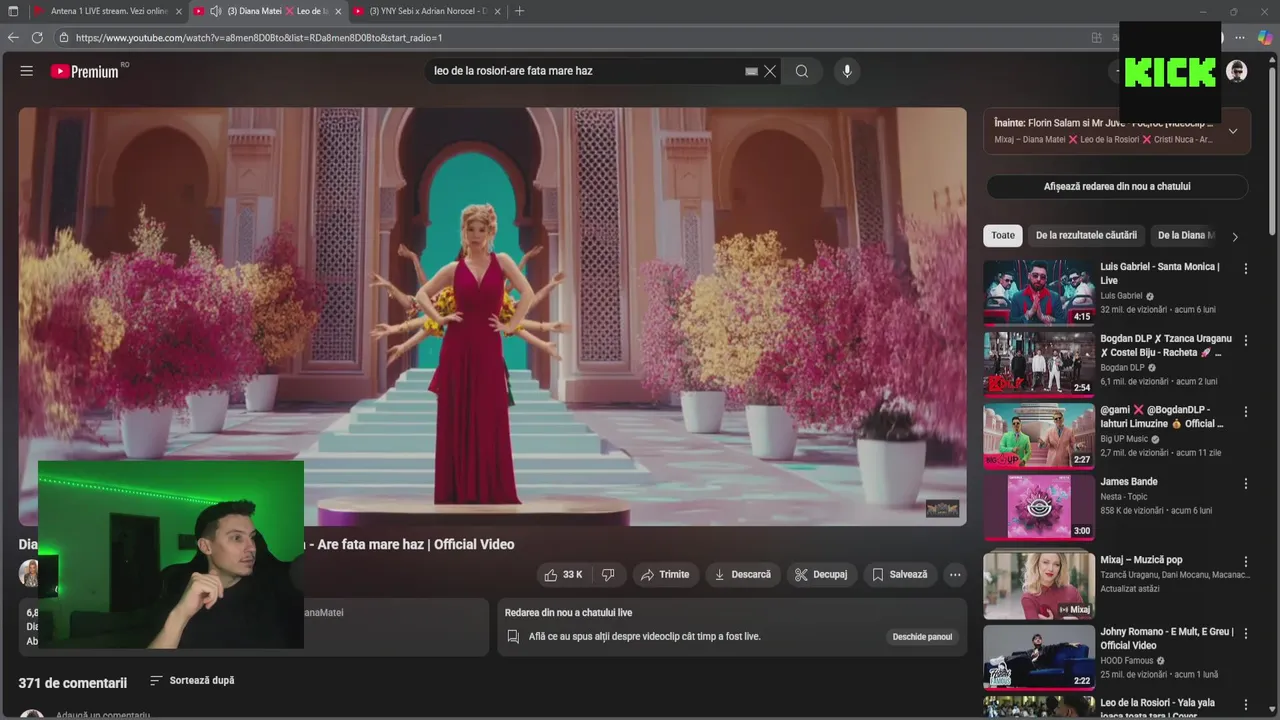Create a clip with Decupaj

click(x=821, y=575)
